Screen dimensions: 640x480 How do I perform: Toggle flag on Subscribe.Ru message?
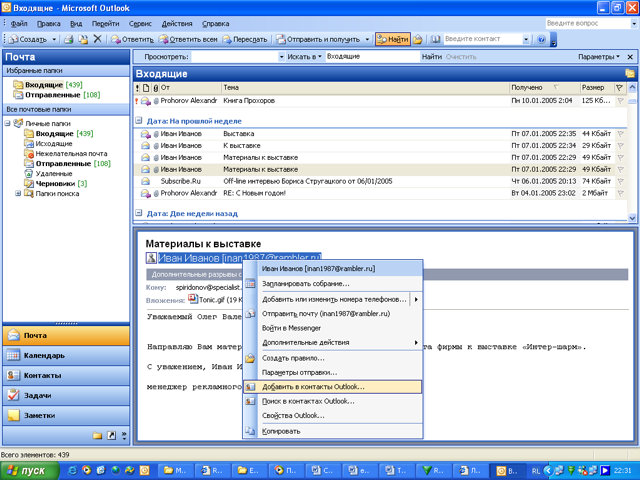tap(620, 181)
